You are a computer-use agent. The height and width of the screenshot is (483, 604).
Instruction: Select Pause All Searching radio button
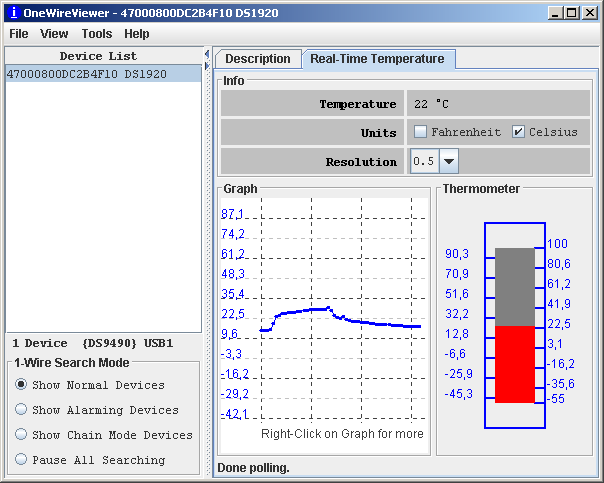coord(21,460)
